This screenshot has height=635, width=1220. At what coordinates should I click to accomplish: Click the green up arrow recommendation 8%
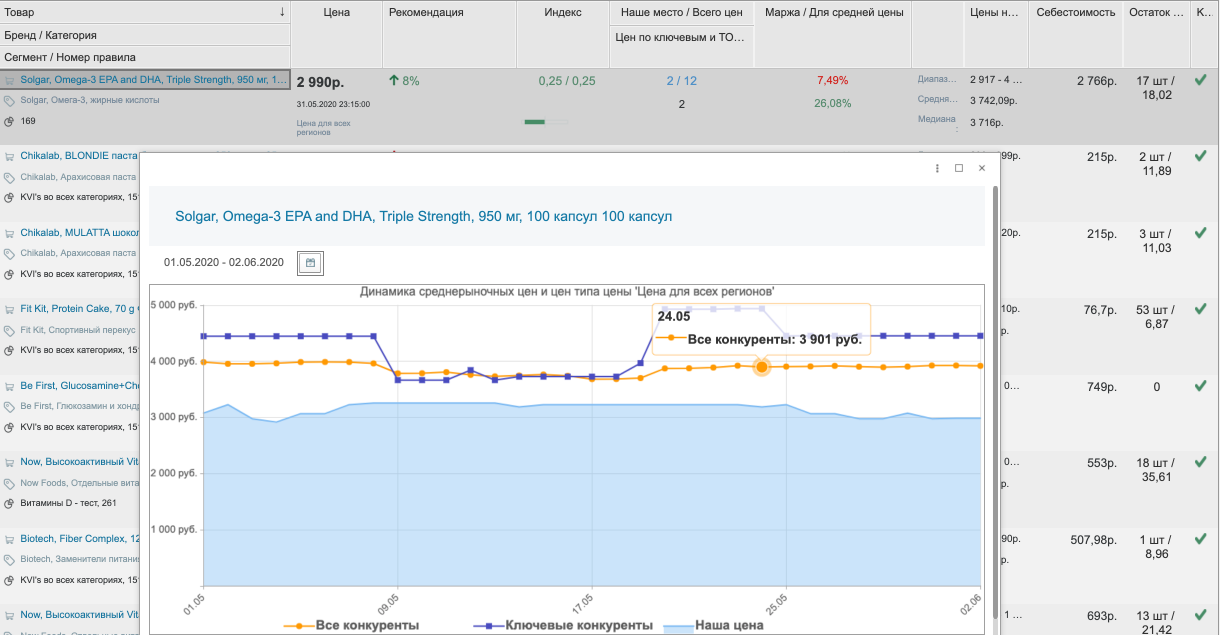[394, 80]
